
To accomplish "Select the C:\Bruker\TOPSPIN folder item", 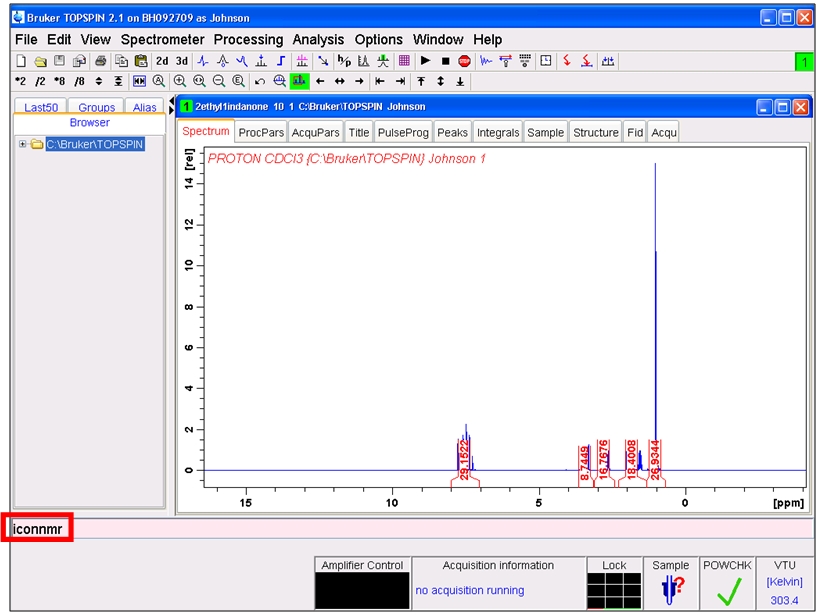I will coord(95,144).
